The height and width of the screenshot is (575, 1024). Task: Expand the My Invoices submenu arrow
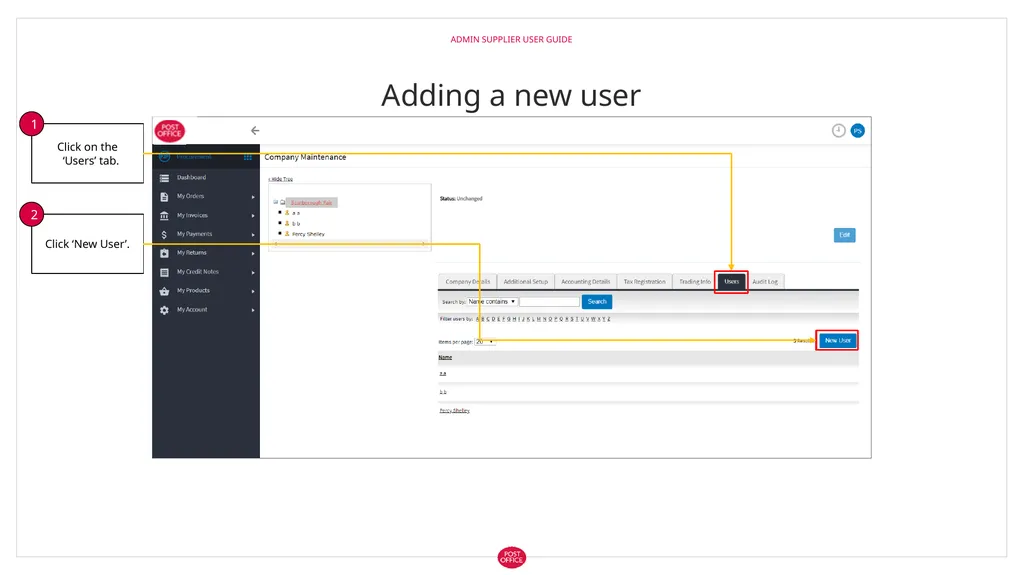coord(253,216)
